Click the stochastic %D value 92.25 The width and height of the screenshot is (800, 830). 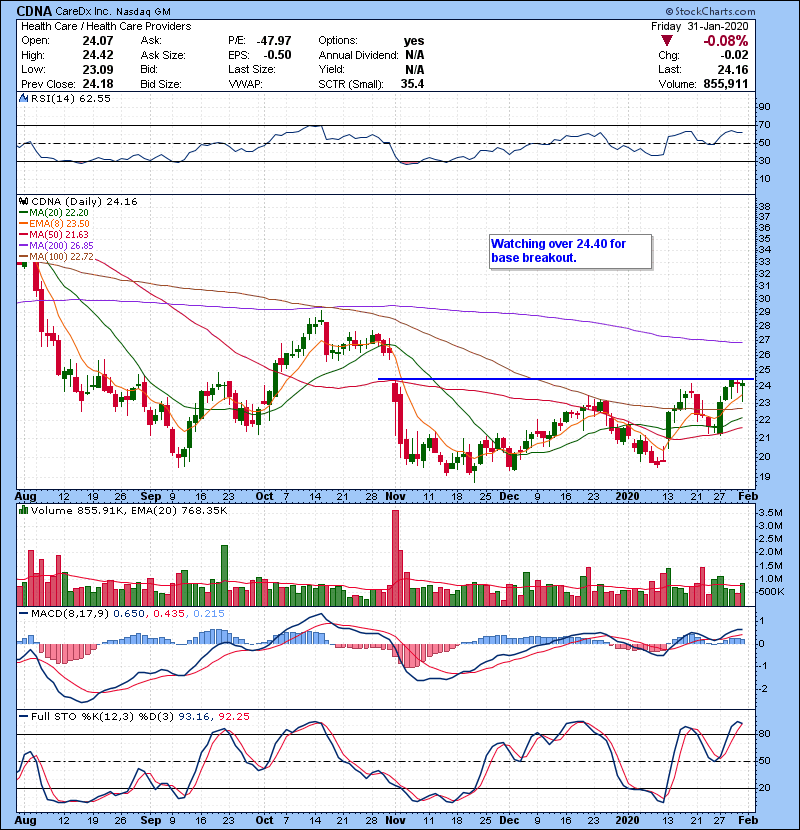[233, 717]
